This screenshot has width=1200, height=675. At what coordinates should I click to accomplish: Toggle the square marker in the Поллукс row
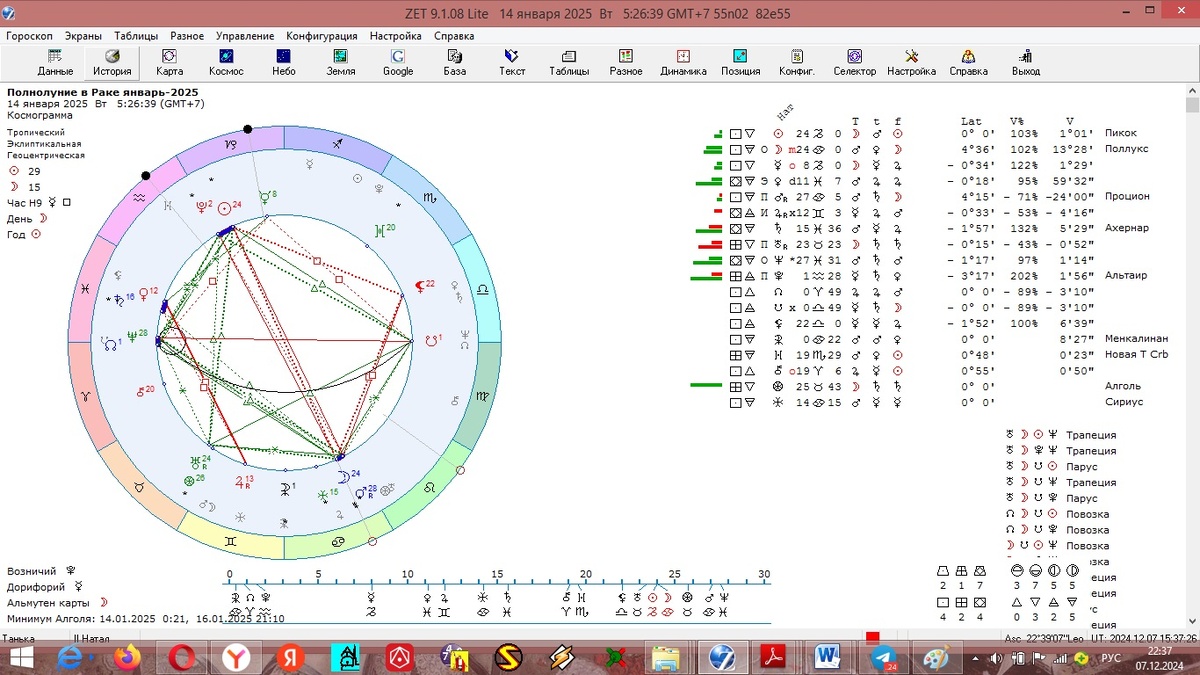coord(735,149)
